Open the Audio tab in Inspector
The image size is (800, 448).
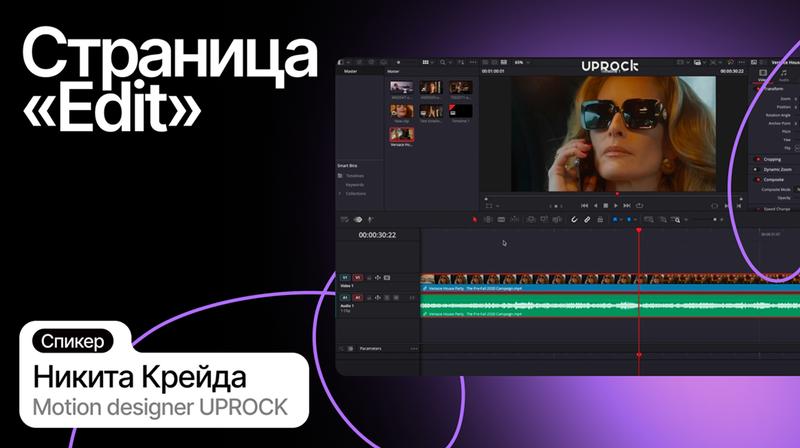[x=784, y=76]
